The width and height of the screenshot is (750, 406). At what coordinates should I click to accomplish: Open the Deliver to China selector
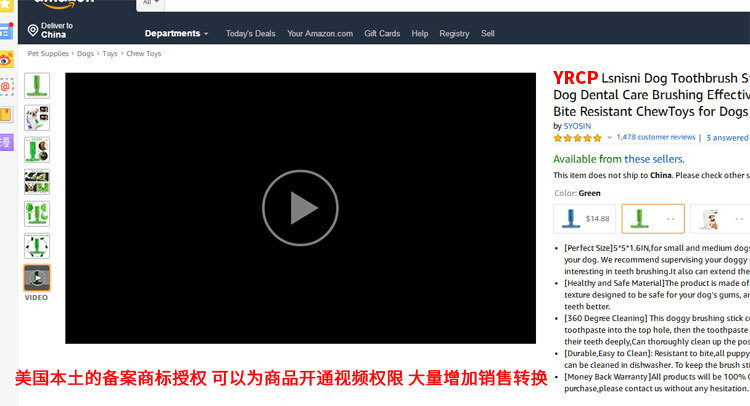[50, 30]
